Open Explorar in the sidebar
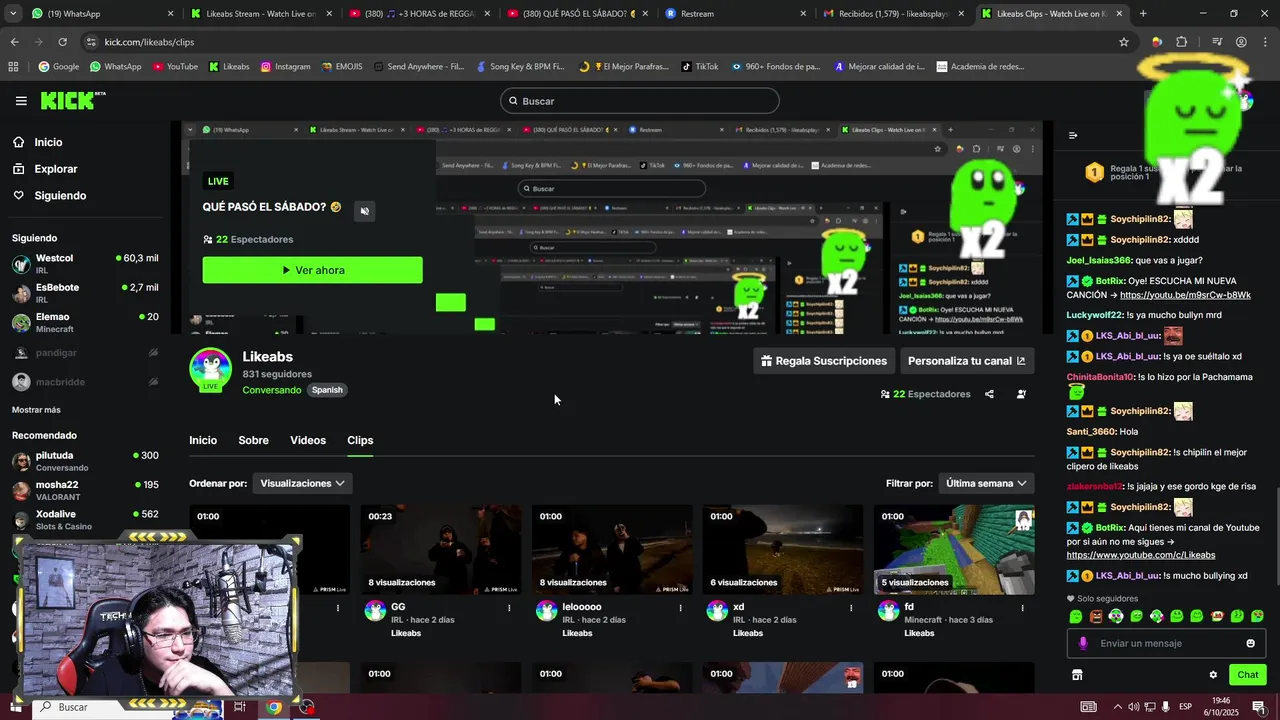Viewport: 1280px width, 720px height. 55,169
